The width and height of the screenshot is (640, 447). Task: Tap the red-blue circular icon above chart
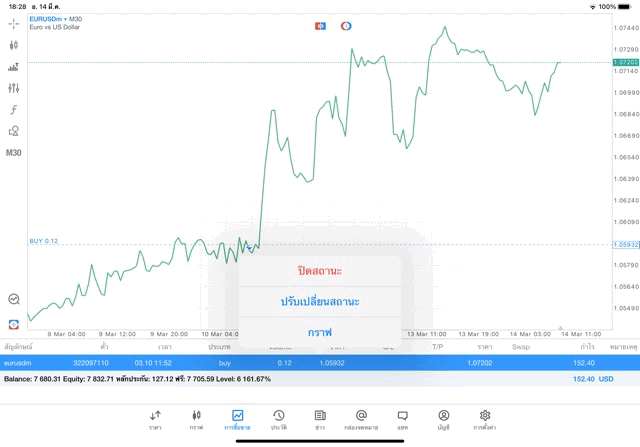346,26
